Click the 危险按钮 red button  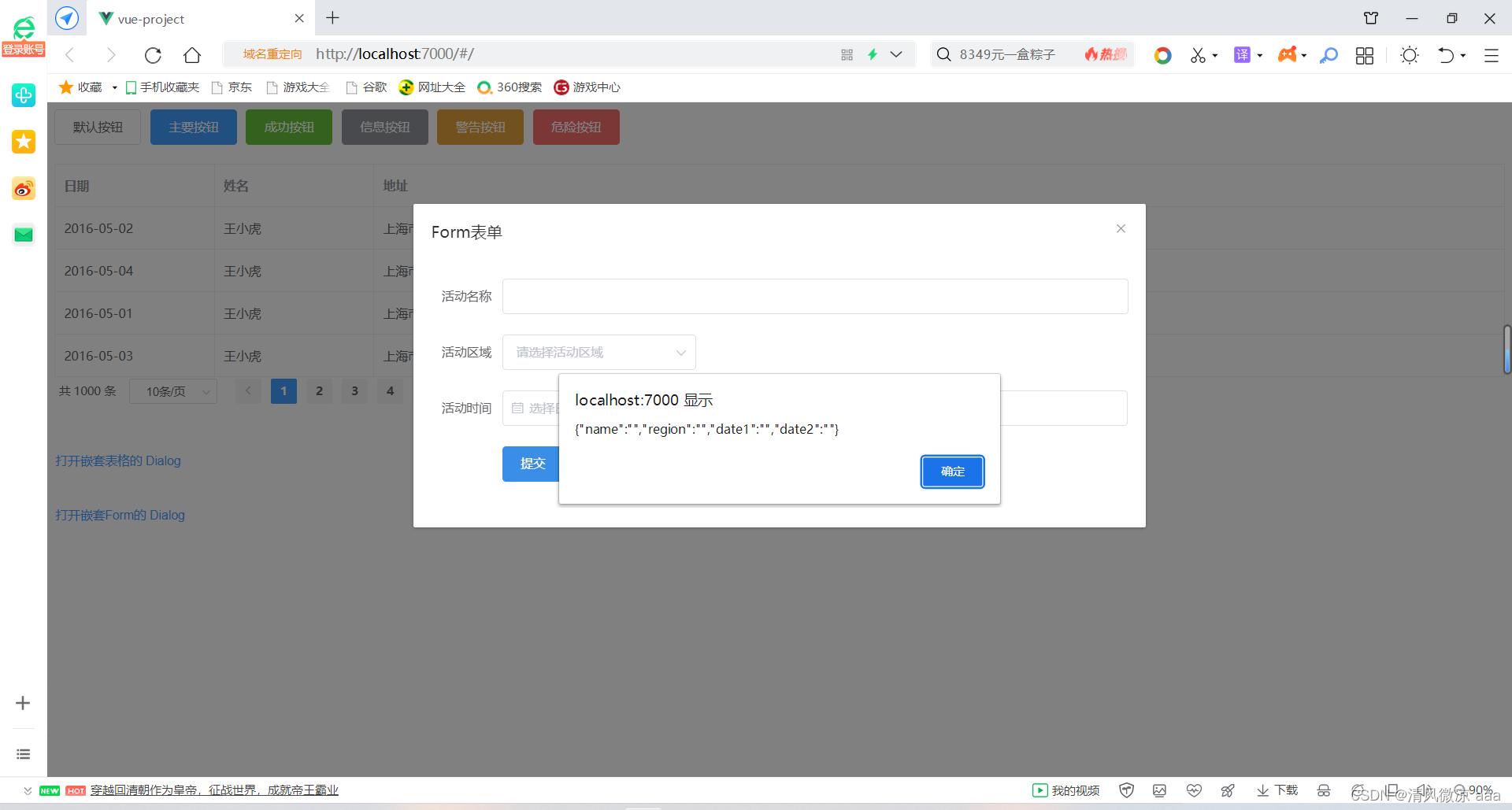(576, 127)
